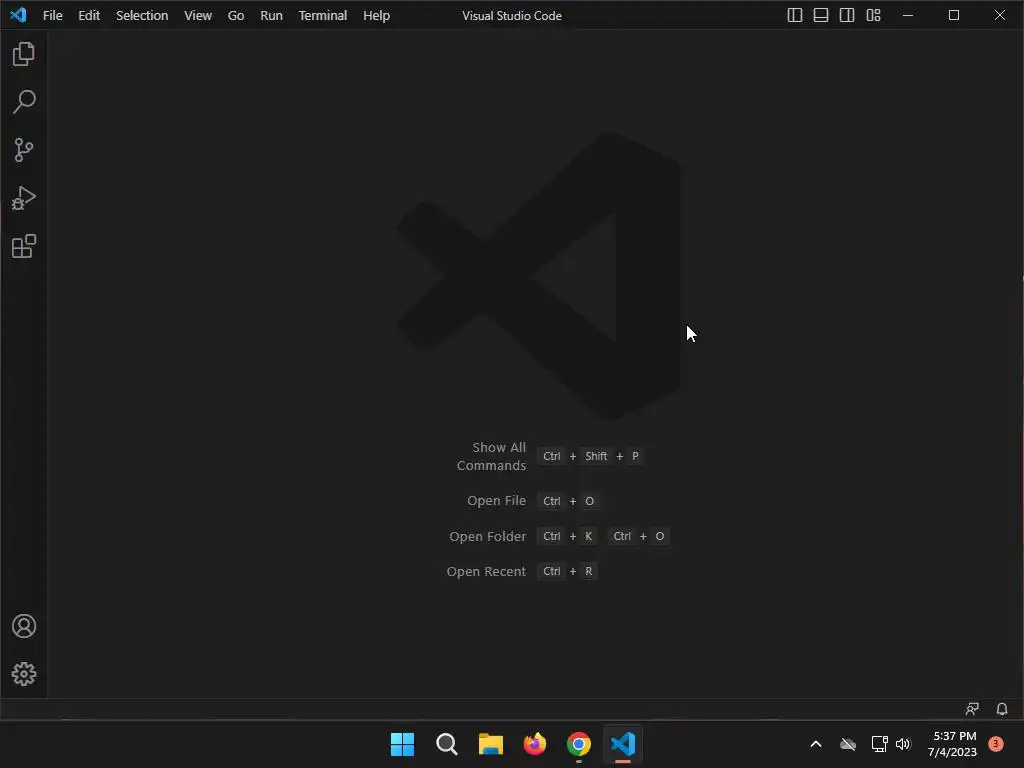The image size is (1024, 768).
Task: Toggle Panel layout icon
Action: pos(821,15)
